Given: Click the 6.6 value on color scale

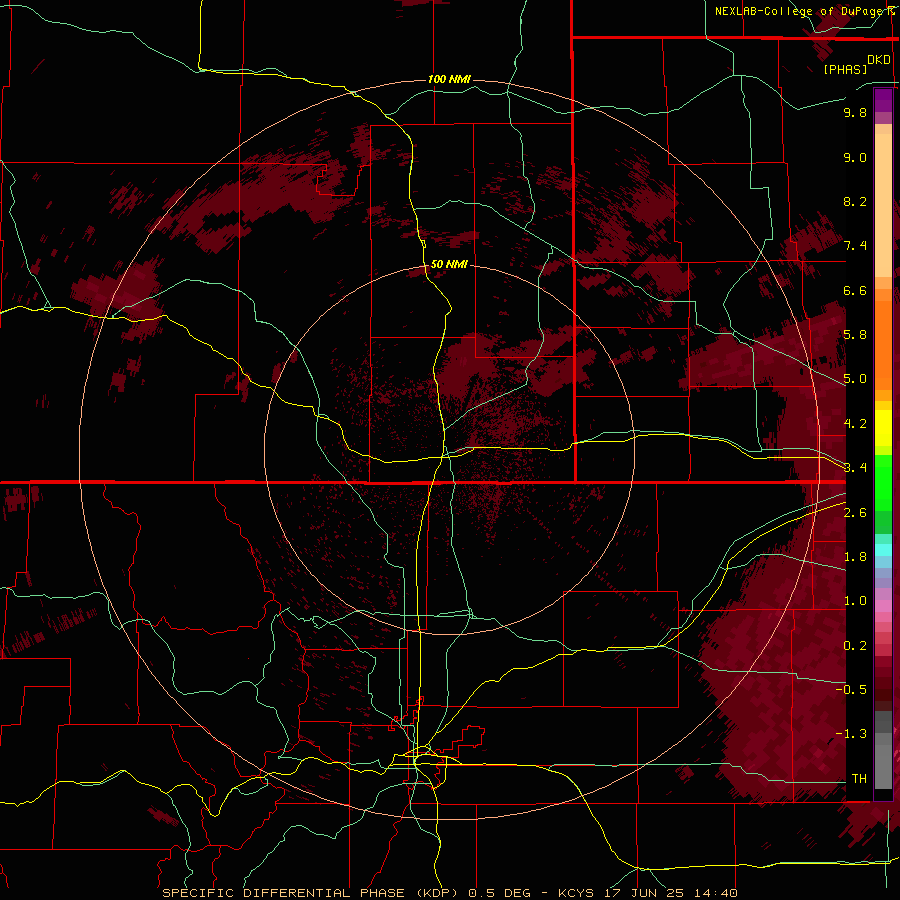Looking at the screenshot, I should (855, 290).
